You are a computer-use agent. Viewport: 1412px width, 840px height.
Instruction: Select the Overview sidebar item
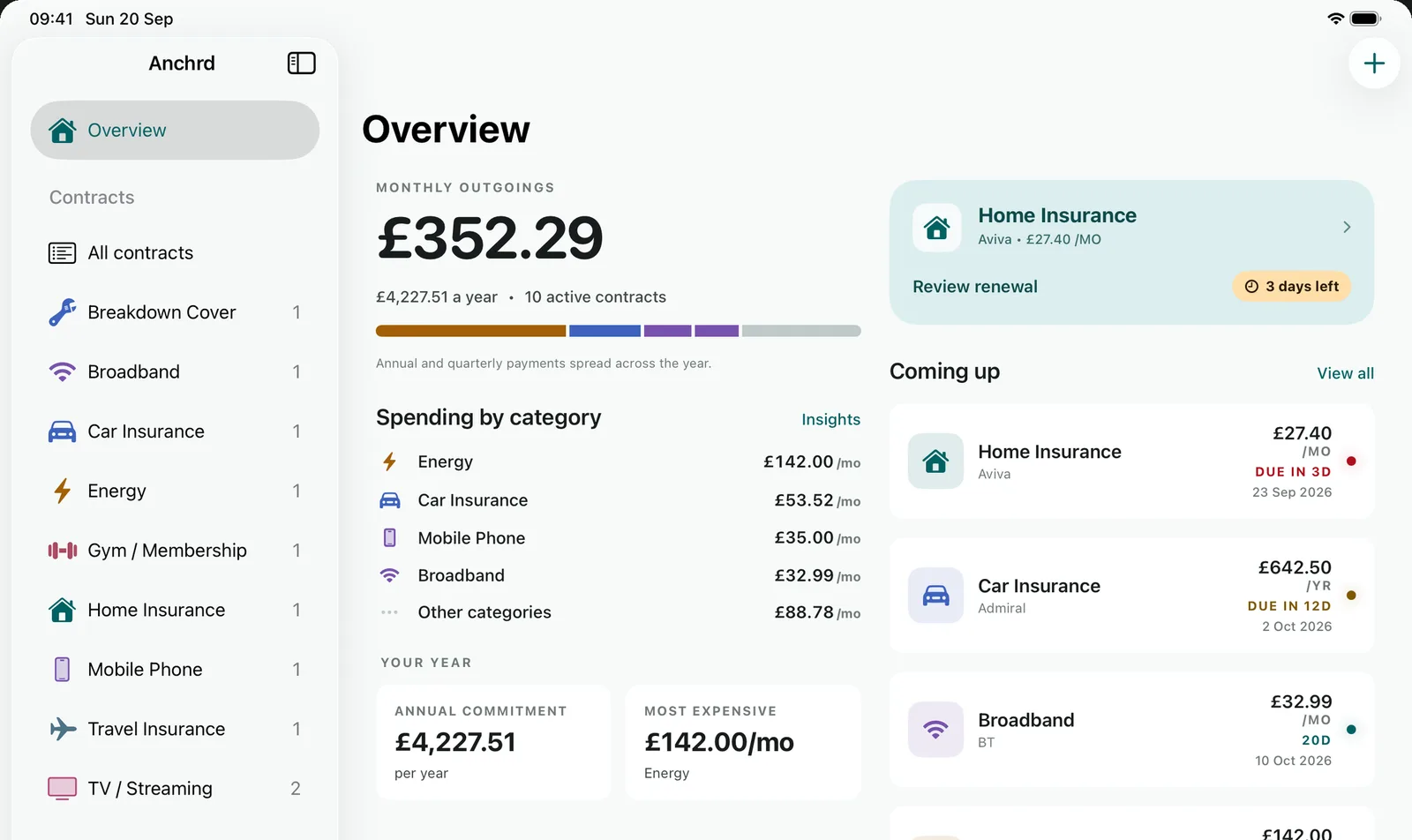(x=175, y=131)
